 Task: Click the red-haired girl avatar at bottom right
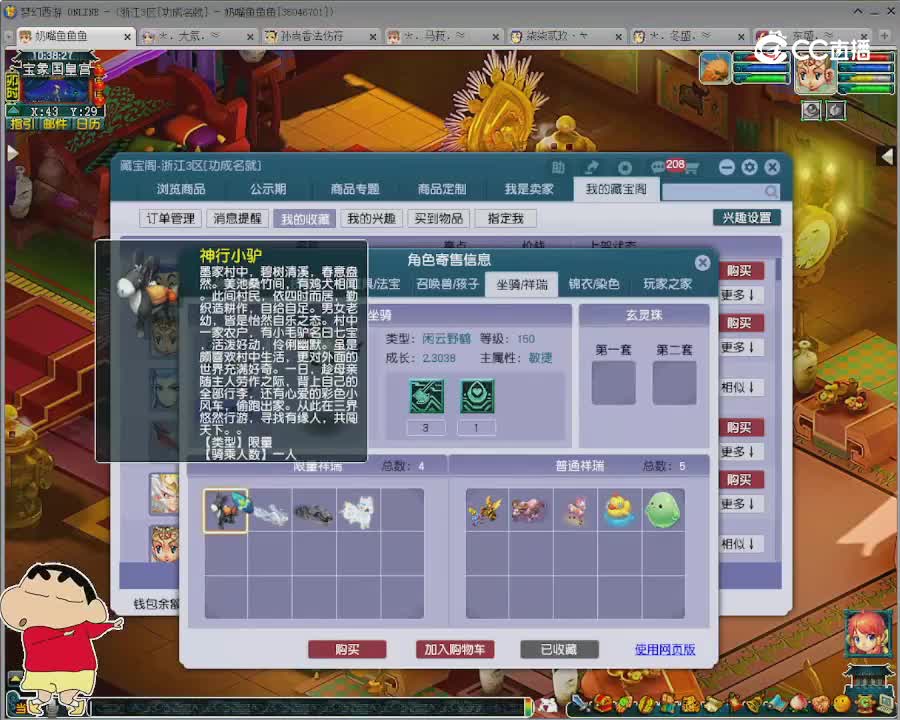(x=868, y=634)
